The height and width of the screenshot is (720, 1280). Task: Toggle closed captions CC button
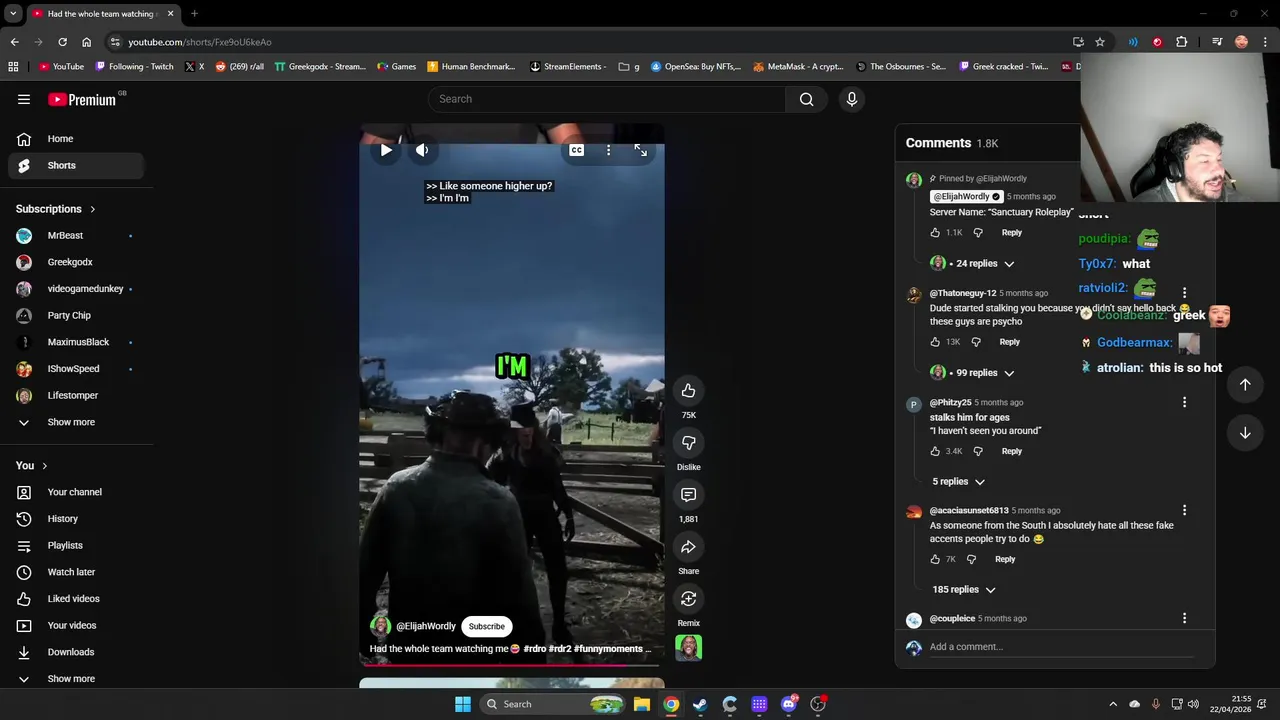point(577,150)
